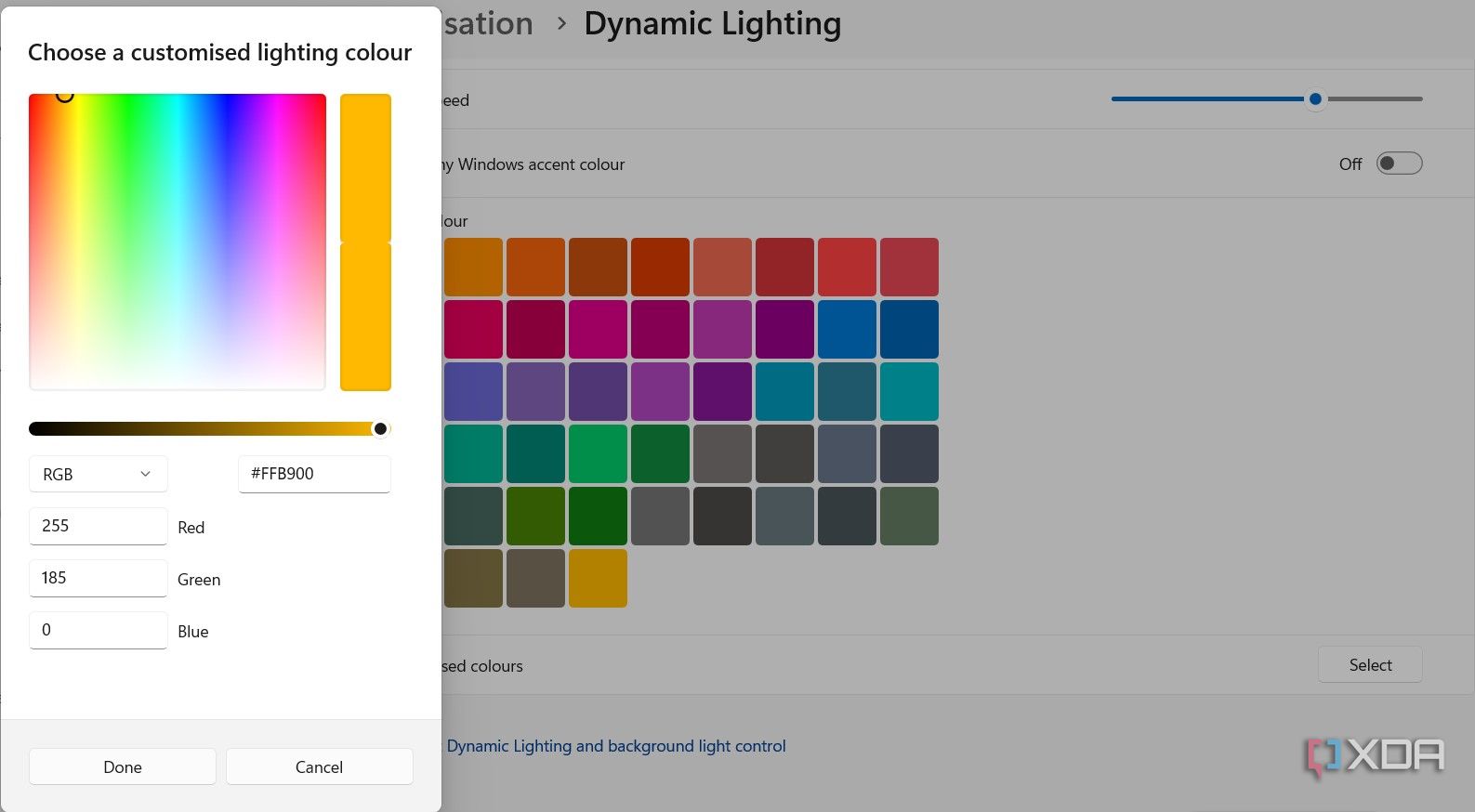Click the Select button for custom colours
Viewport: 1475px width, 812px height.
click(1370, 665)
